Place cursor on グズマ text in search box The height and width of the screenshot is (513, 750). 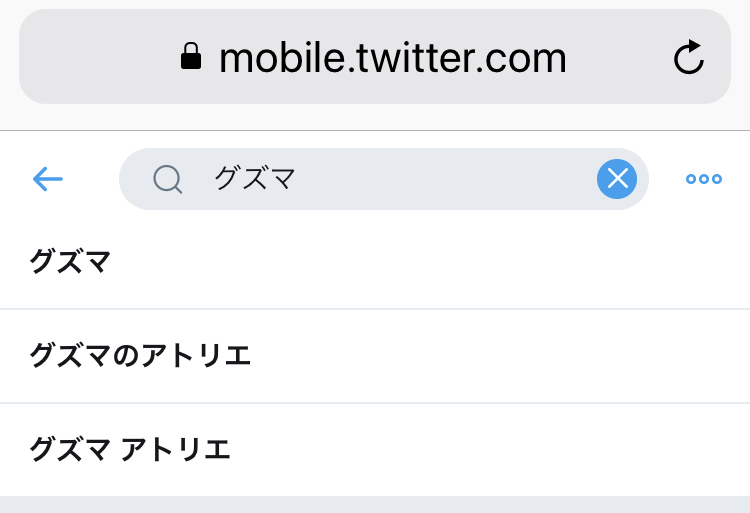point(254,179)
